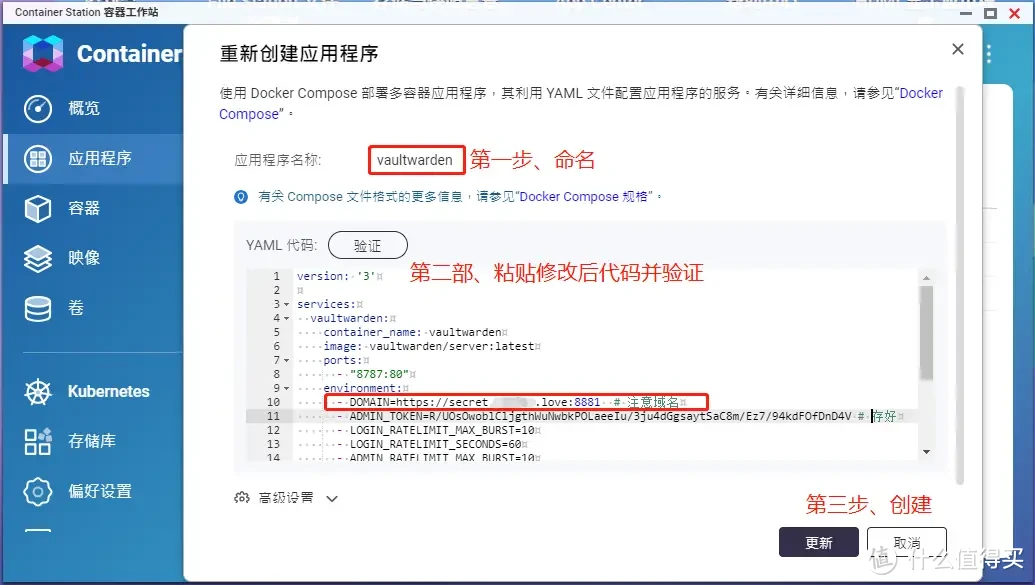
Task: Collapse the environment fold arrow on line 9
Action: (x=286, y=388)
